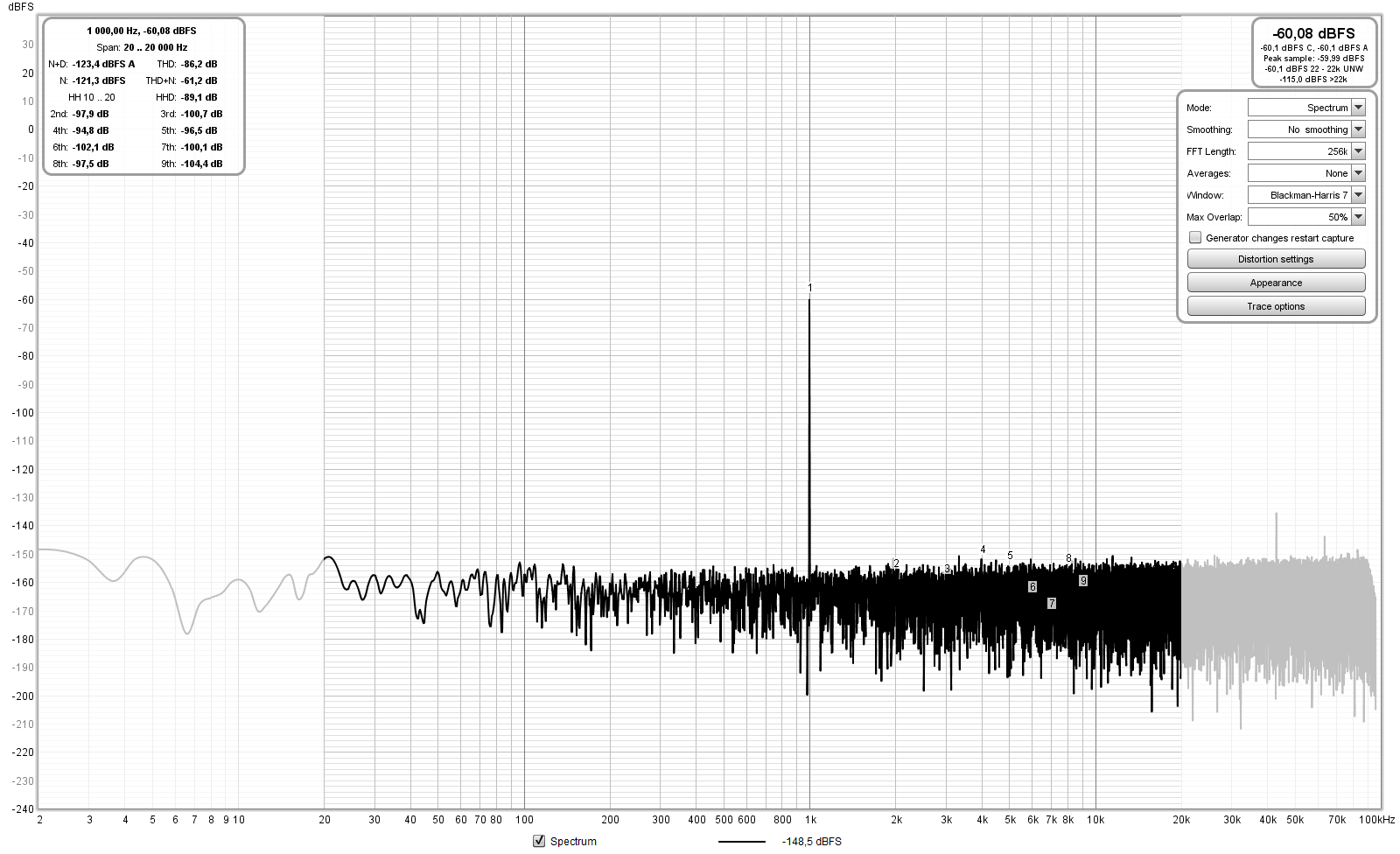Click the 1k label on frequency axis
Image resolution: width=1400 pixels, height=854 pixels.
[811, 820]
